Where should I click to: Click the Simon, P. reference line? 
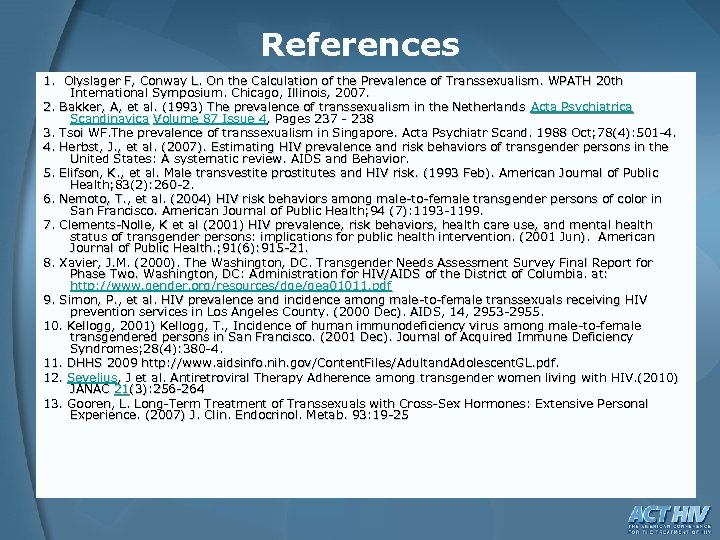click(x=345, y=306)
